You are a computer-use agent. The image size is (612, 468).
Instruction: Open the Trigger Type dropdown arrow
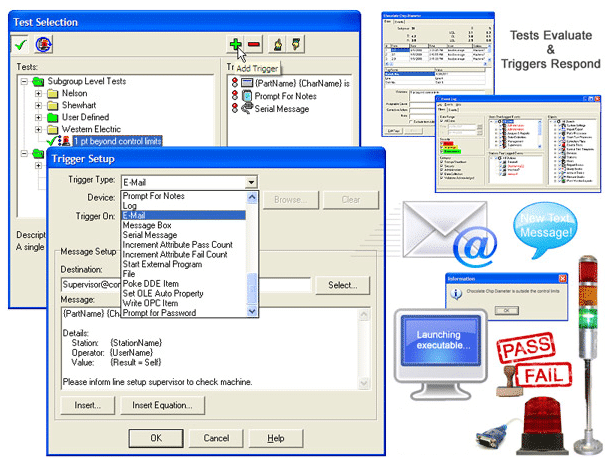(x=251, y=182)
